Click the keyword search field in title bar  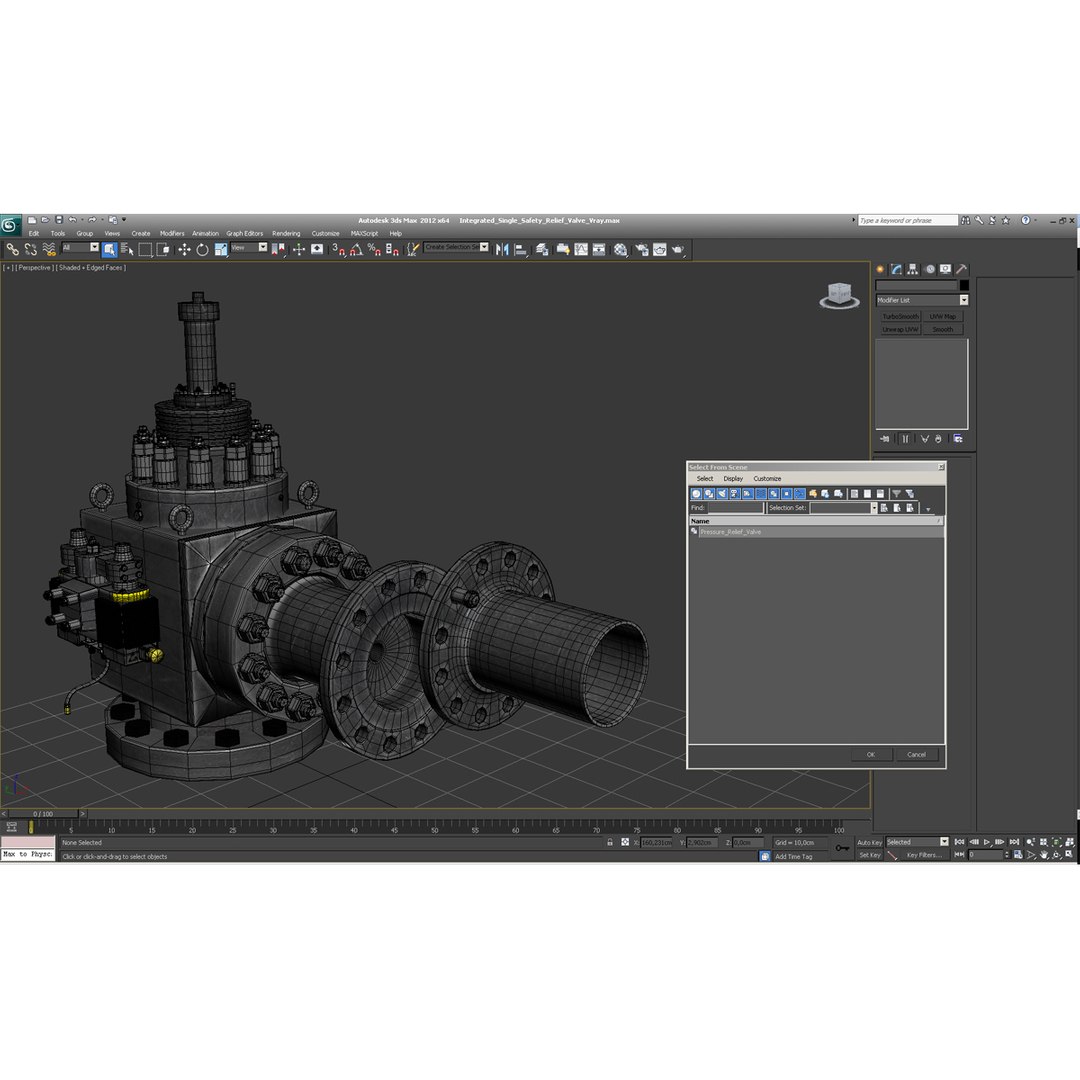908,220
